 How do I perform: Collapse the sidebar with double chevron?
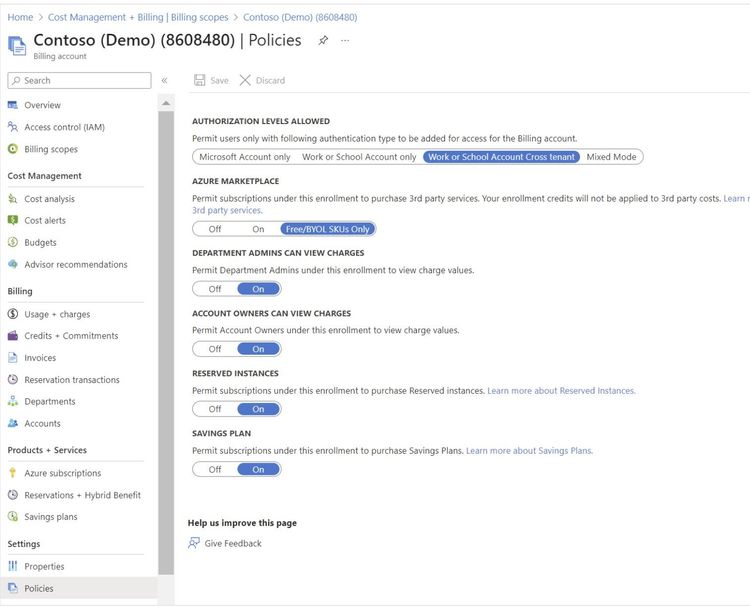click(165, 80)
